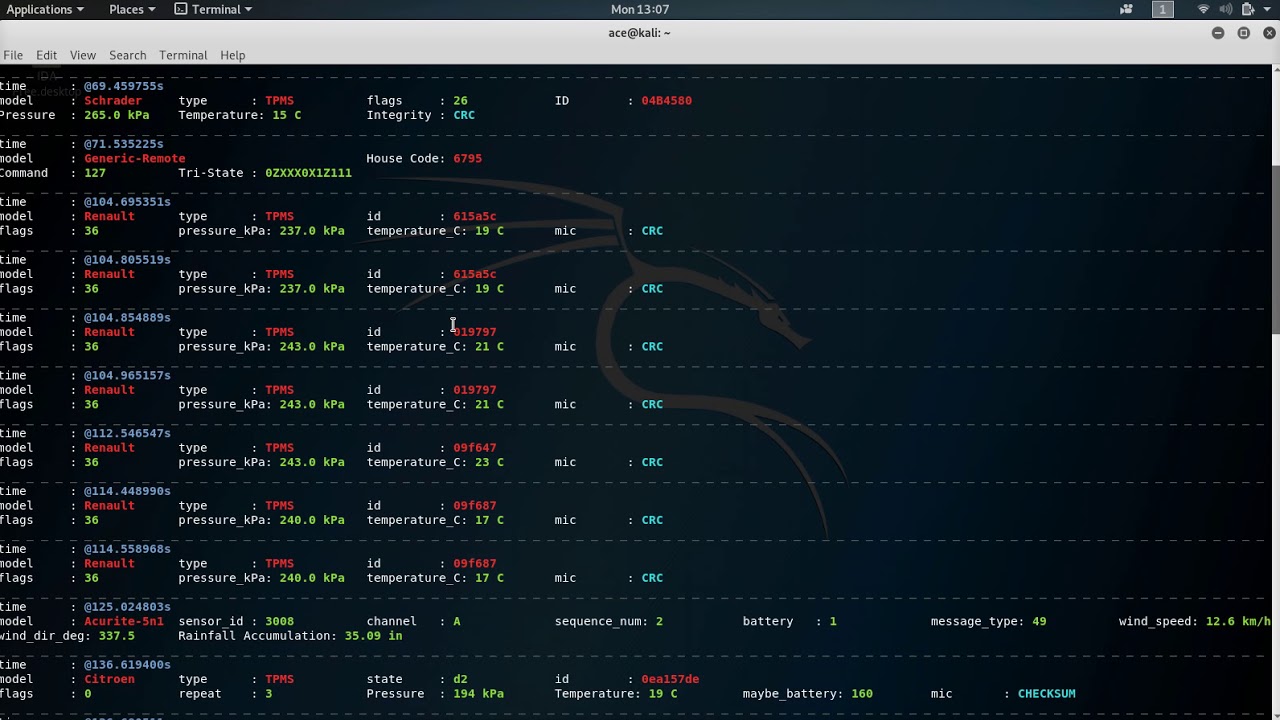Click the Wi-Fi status icon
This screenshot has width=1280, height=720.
tap(1204, 9)
